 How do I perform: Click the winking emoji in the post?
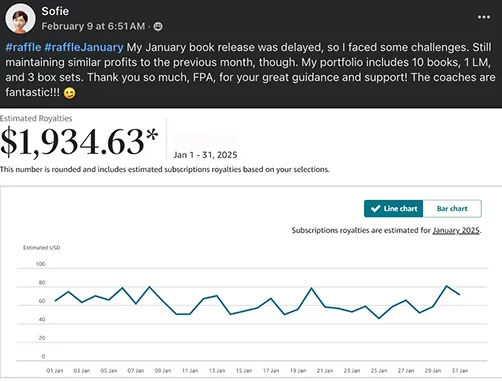click(x=69, y=93)
